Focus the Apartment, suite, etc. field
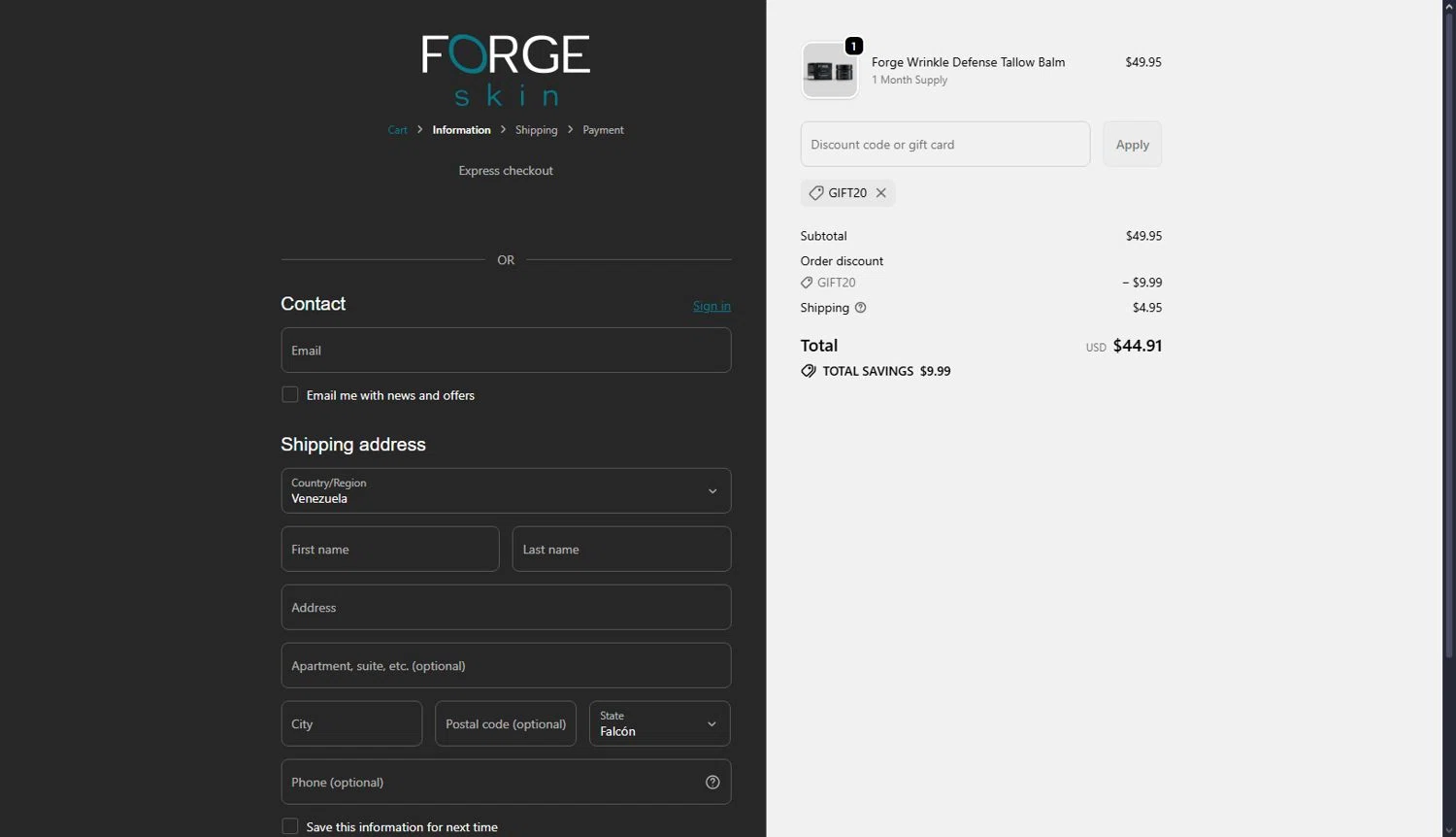The image size is (1456, 837). [506, 666]
